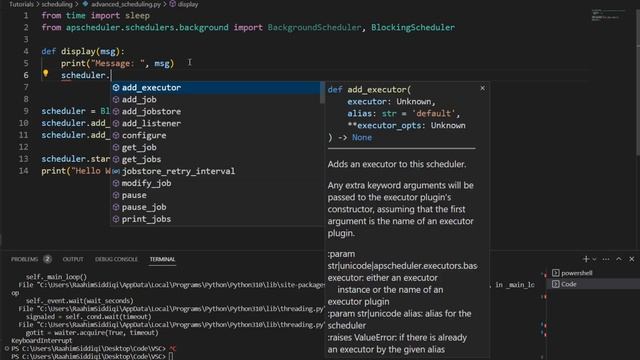The height and width of the screenshot is (360, 640).
Task: Pick add_jobstore autocomplete entry
Action: (x=216, y=111)
